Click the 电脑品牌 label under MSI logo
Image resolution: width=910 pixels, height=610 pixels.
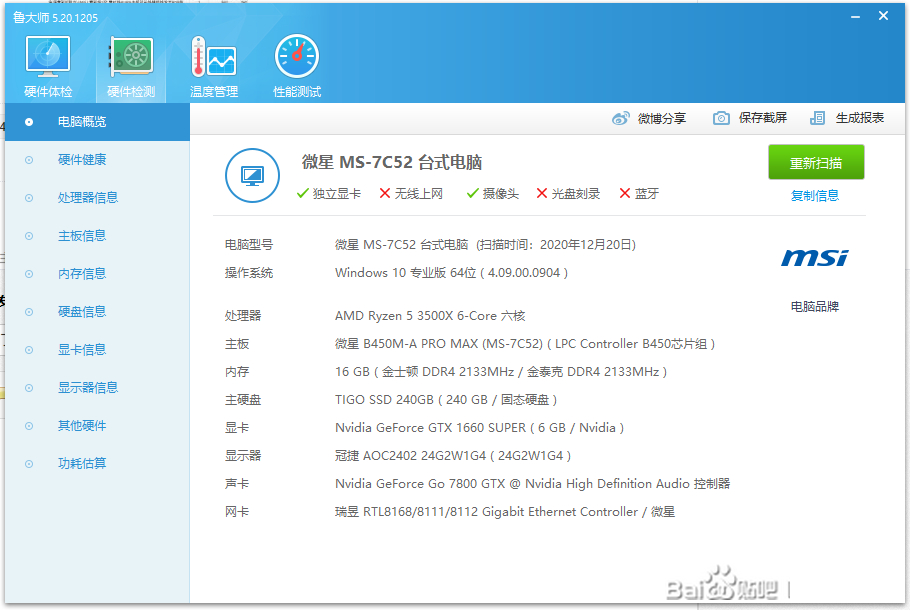pos(815,306)
